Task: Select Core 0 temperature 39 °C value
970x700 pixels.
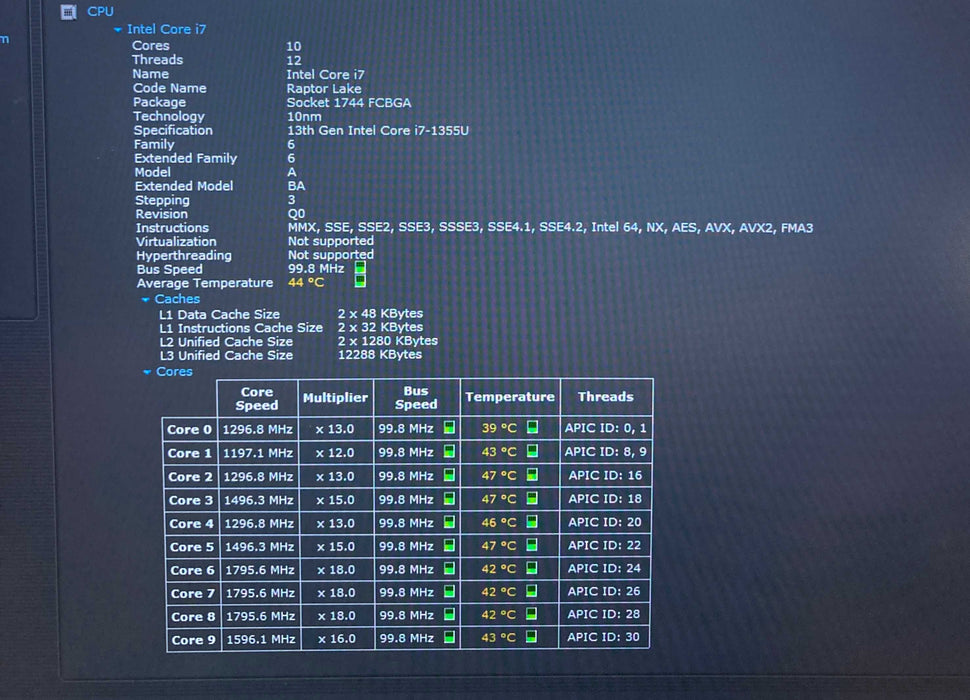Action: click(499, 428)
